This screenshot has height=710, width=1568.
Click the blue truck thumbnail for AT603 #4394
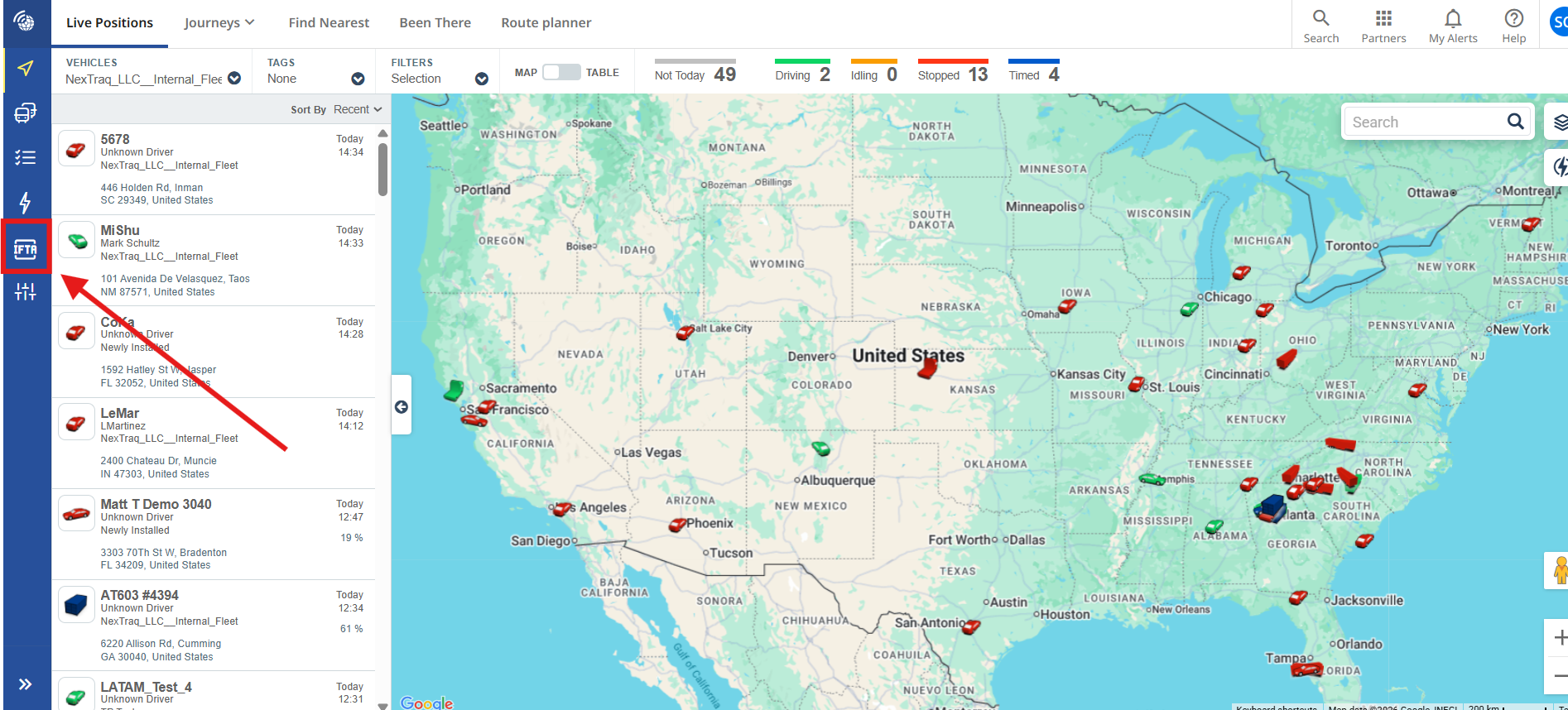(76, 605)
